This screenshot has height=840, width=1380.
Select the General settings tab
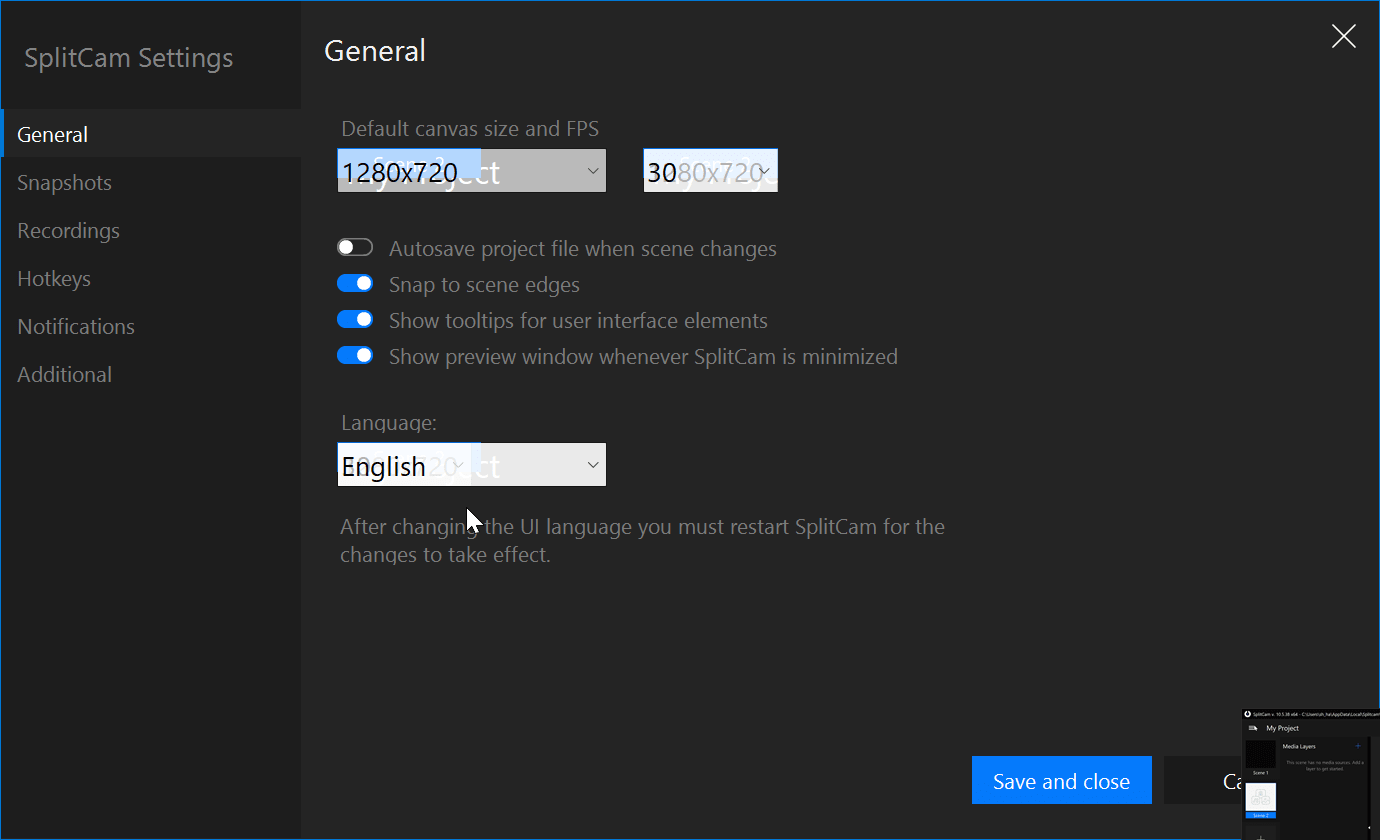point(53,134)
